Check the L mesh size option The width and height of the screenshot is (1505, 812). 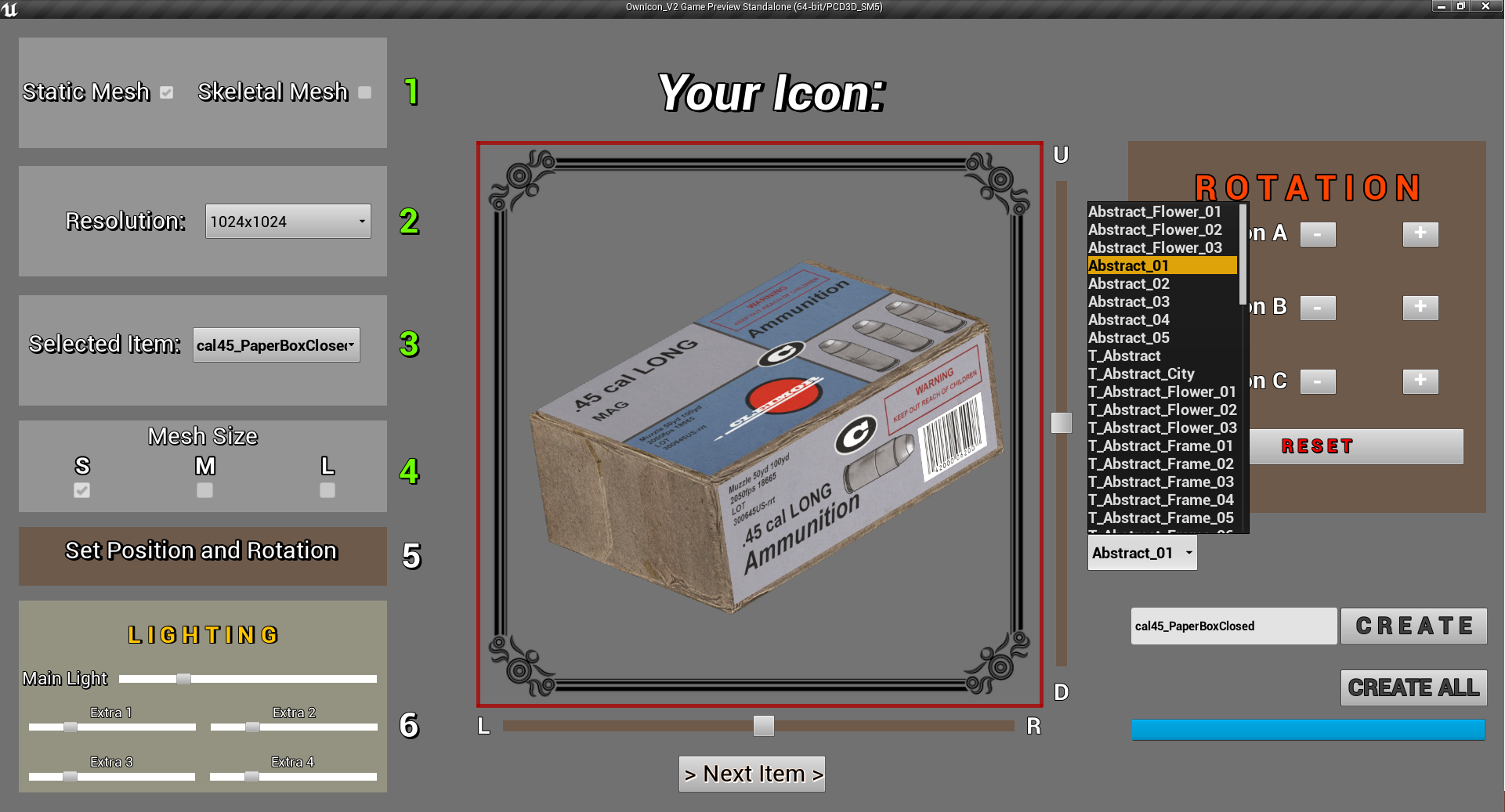[x=327, y=490]
